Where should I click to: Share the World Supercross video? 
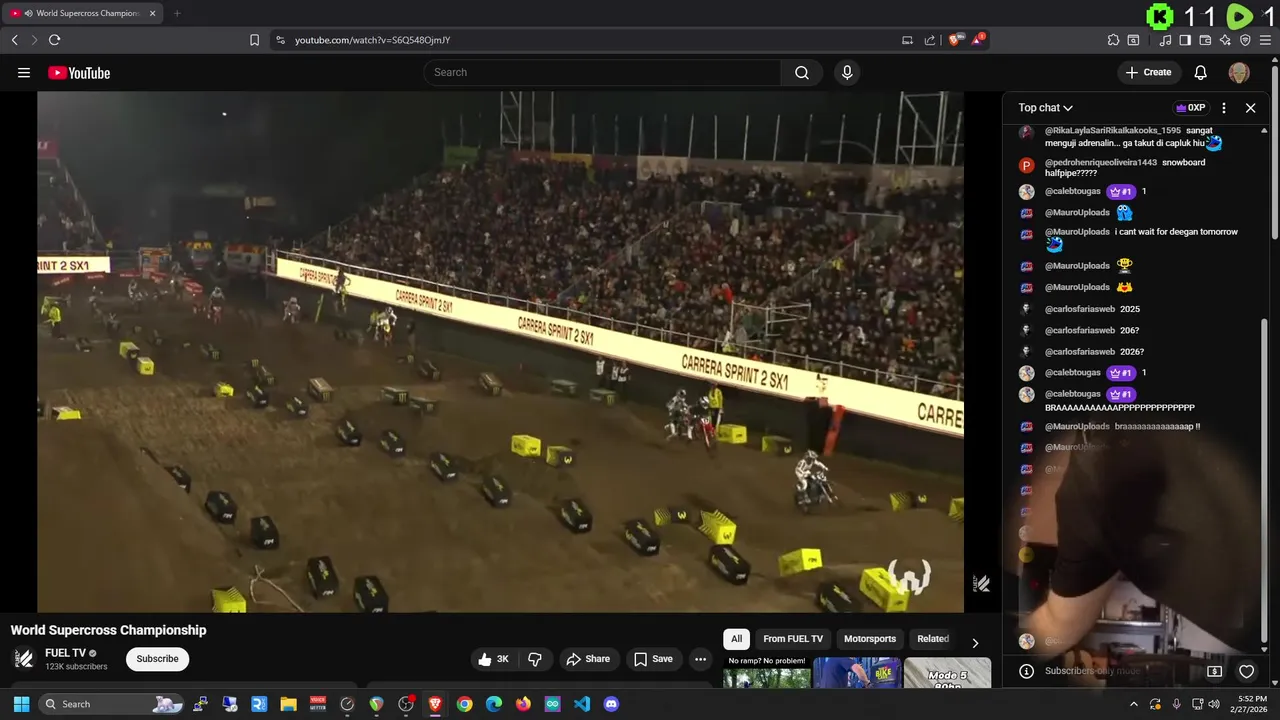click(x=587, y=659)
